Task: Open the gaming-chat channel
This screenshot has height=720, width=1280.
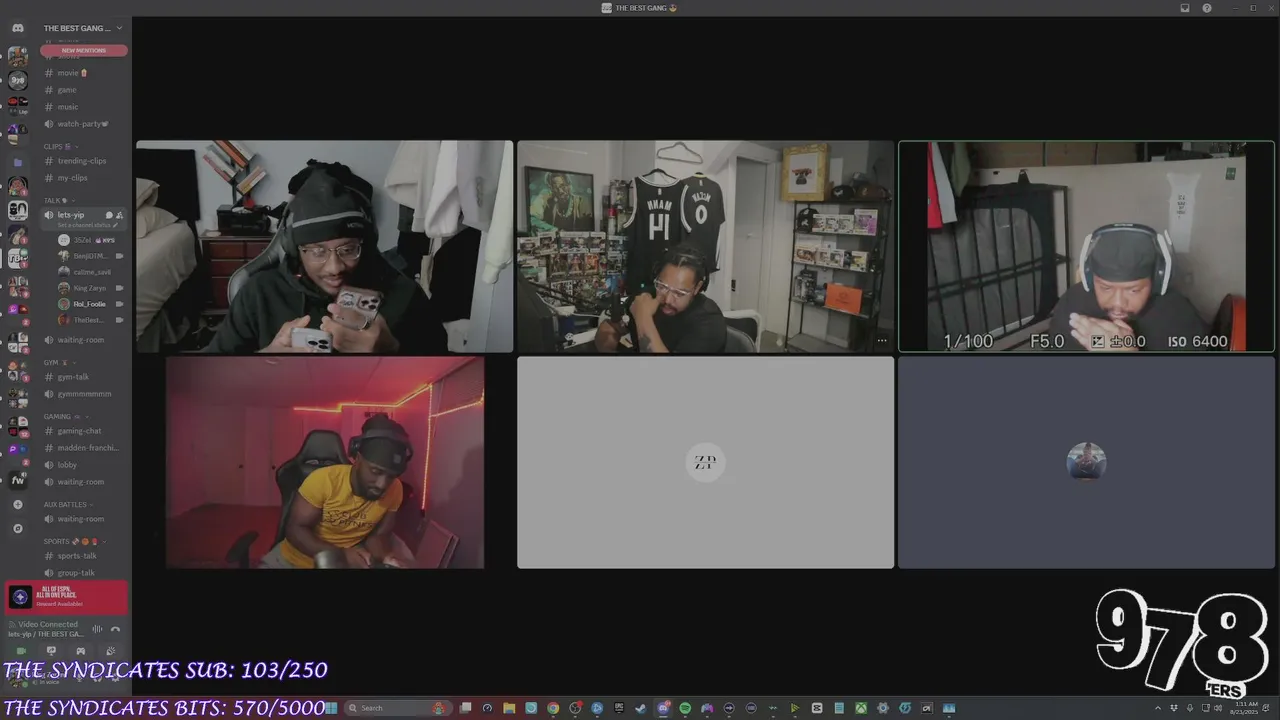Action: pos(84,431)
